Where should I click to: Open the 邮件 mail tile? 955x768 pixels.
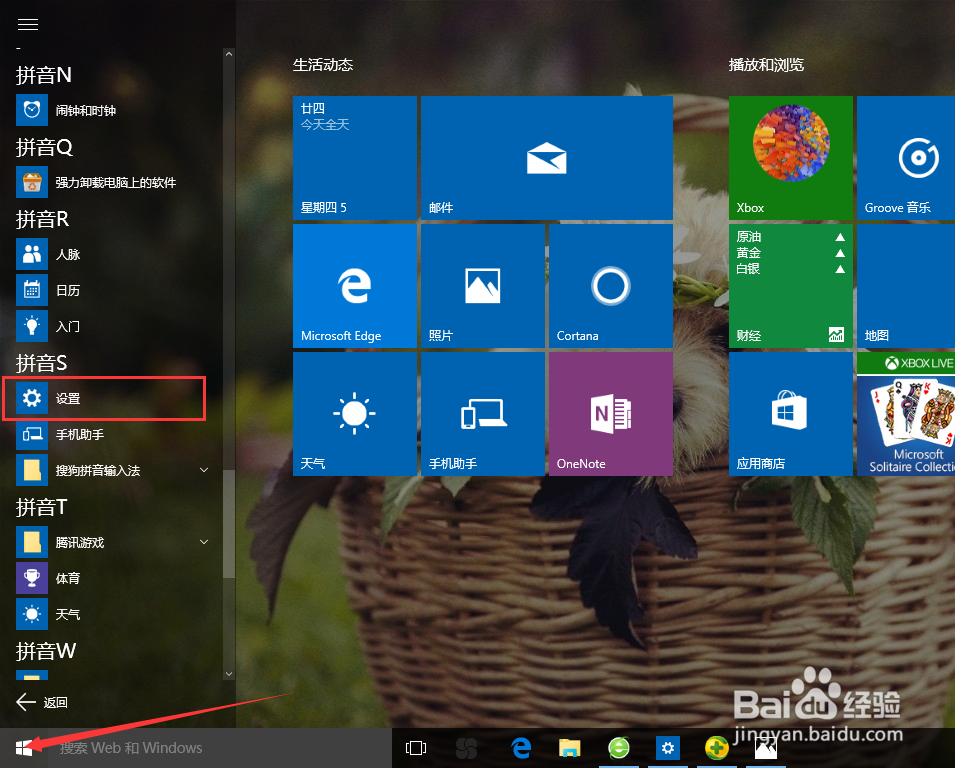pos(547,158)
